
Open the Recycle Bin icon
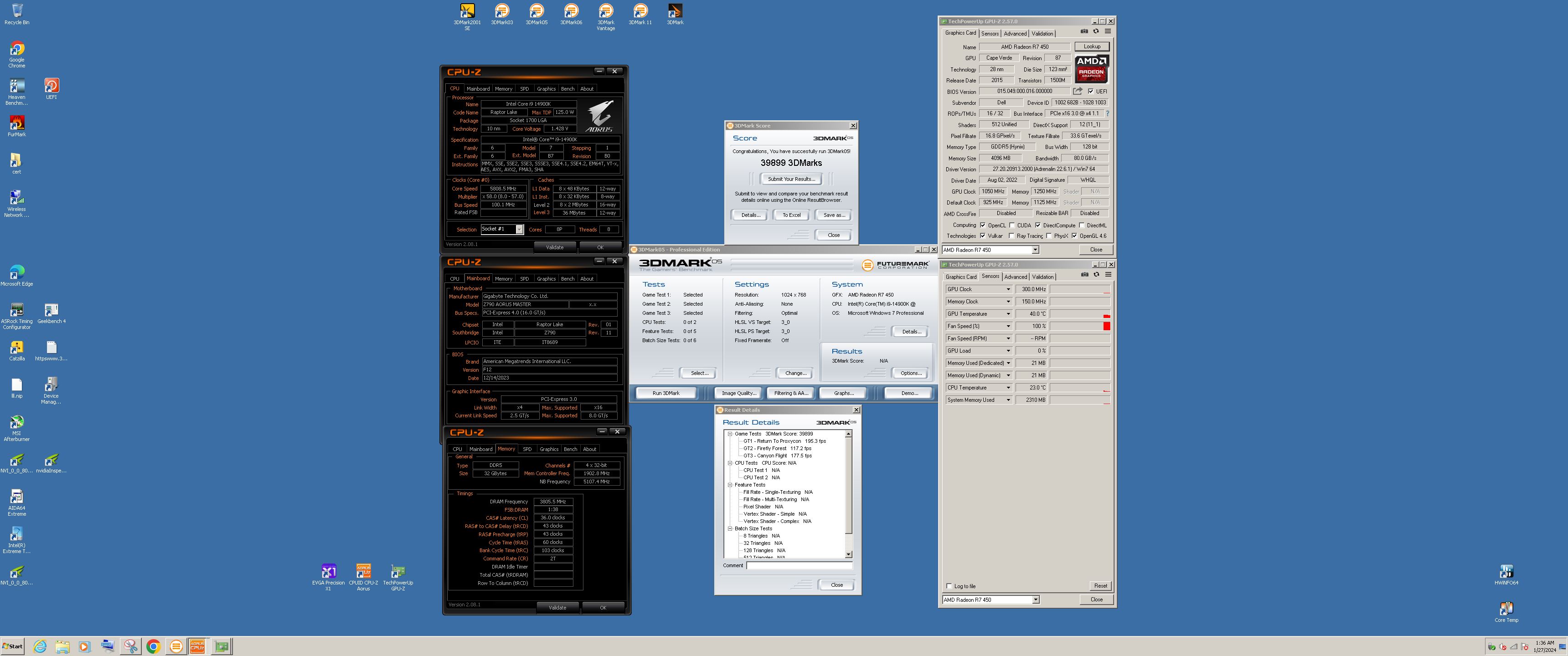(x=17, y=14)
